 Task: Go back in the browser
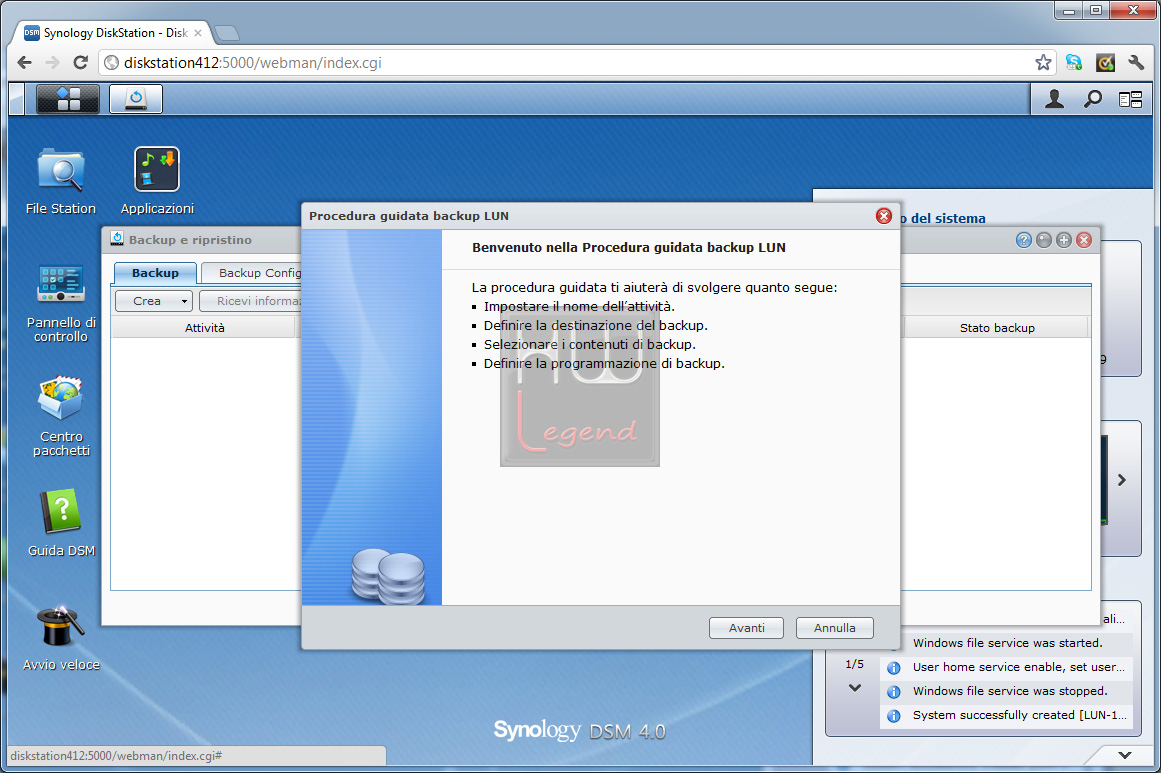[x=24, y=63]
